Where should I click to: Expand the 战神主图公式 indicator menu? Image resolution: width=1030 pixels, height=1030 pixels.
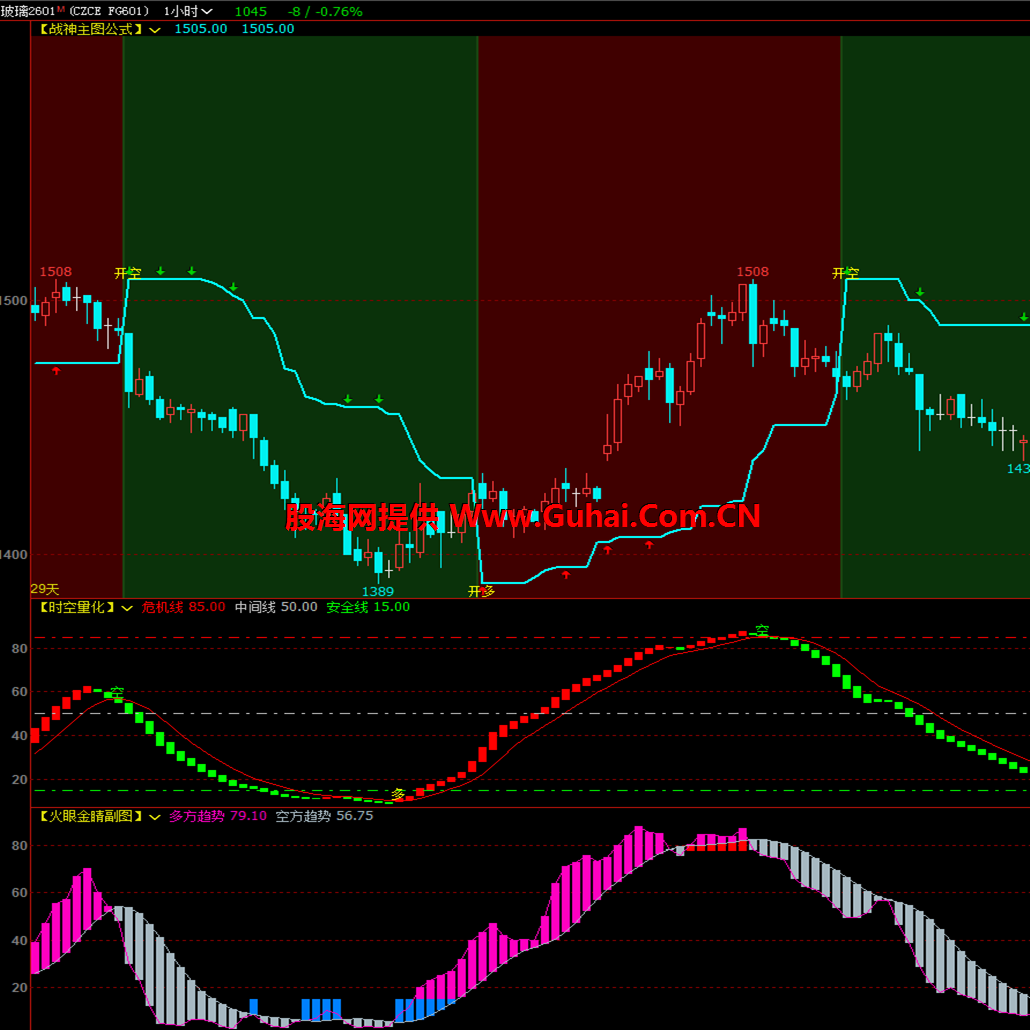[155, 29]
